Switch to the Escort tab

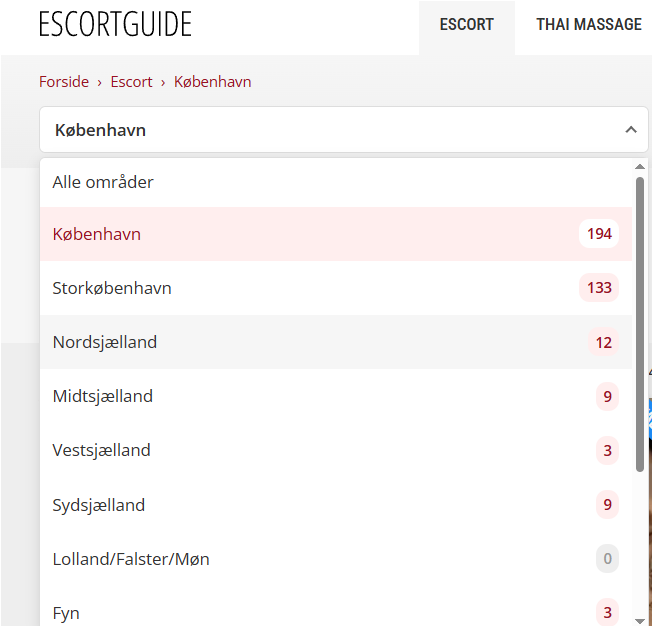(466, 27)
